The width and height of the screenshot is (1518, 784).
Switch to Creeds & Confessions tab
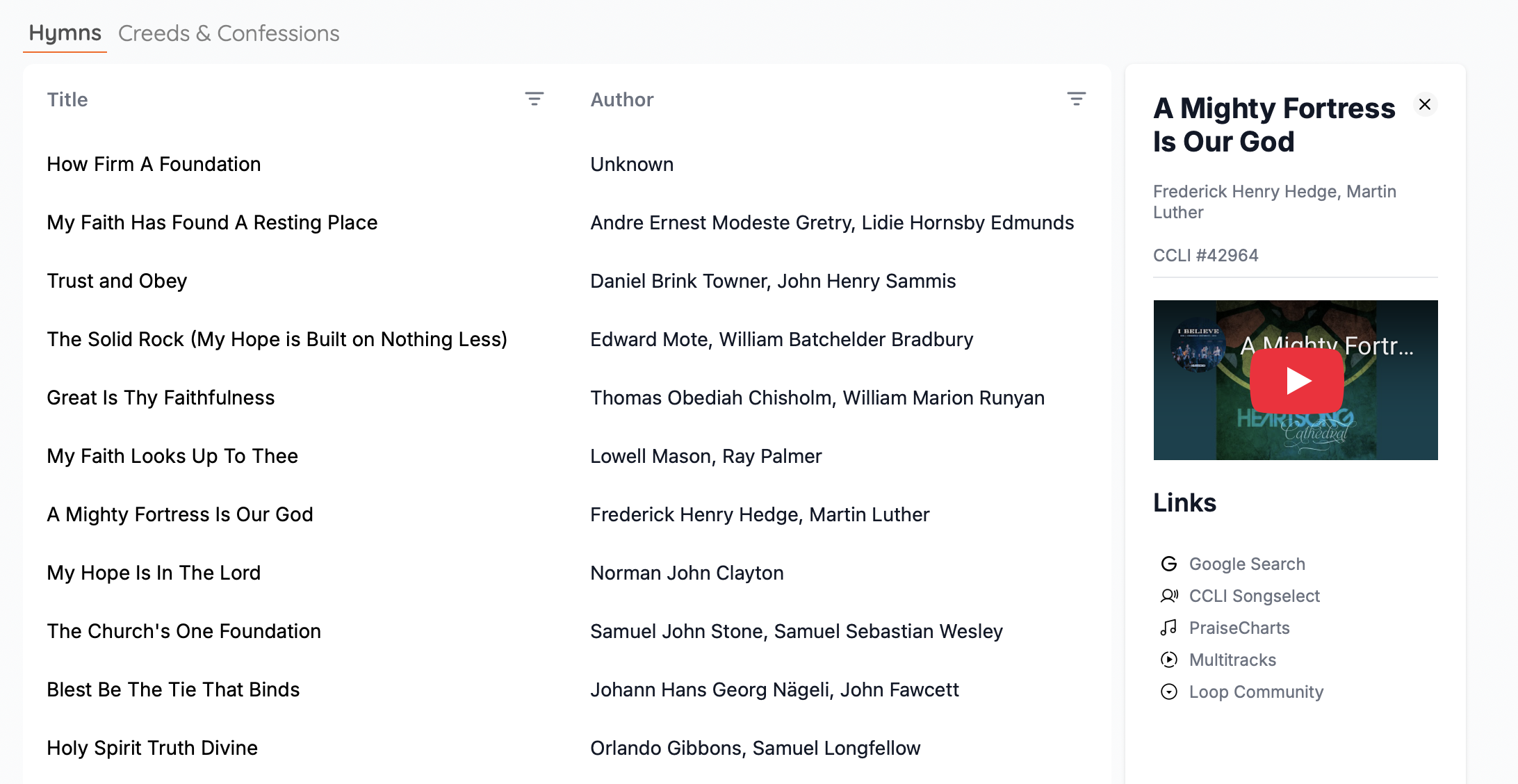click(x=229, y=33)
